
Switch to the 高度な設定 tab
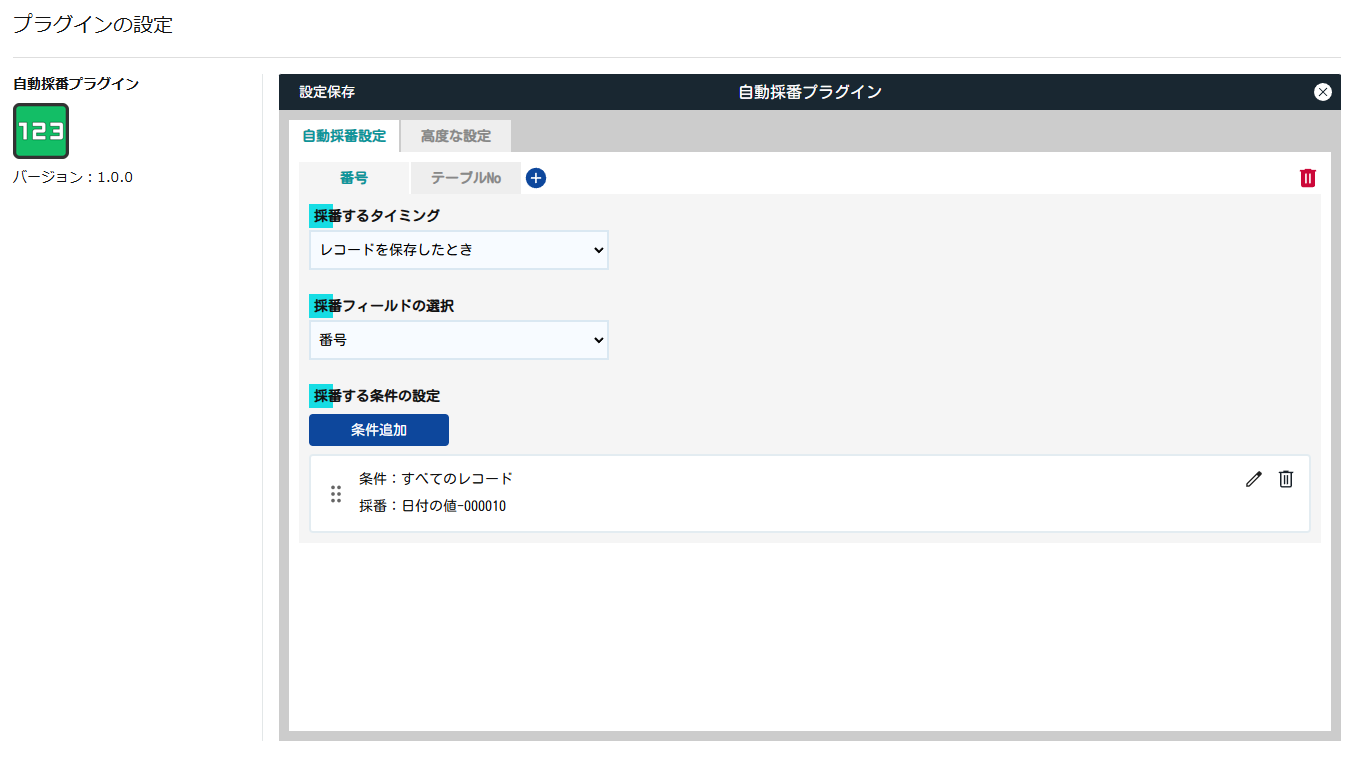pyautogui.click(x=455, y=135)
